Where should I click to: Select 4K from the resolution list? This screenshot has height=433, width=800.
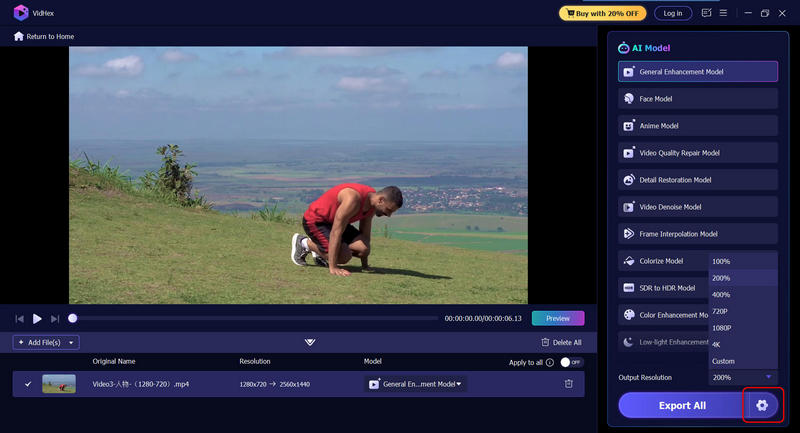tap(716, 344)
